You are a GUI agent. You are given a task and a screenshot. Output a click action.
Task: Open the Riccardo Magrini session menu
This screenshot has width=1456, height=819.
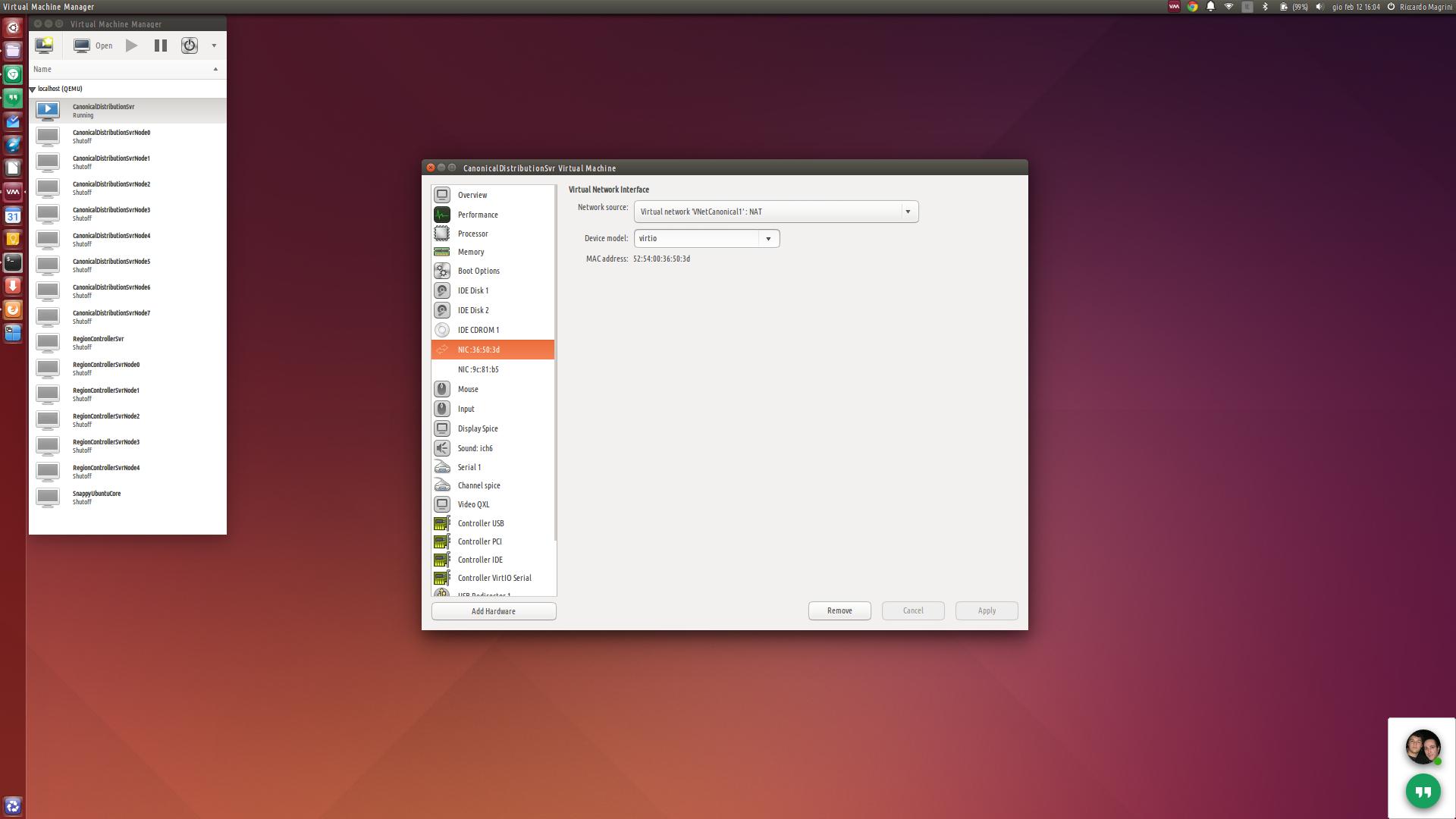point(1420,7)
